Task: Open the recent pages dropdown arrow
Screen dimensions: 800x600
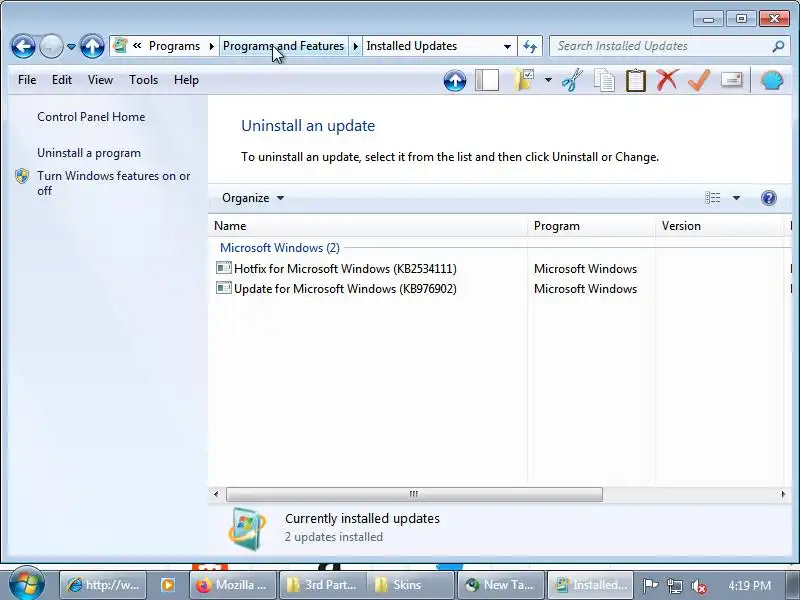Action: pyautogui.click(x=71, y=47)
